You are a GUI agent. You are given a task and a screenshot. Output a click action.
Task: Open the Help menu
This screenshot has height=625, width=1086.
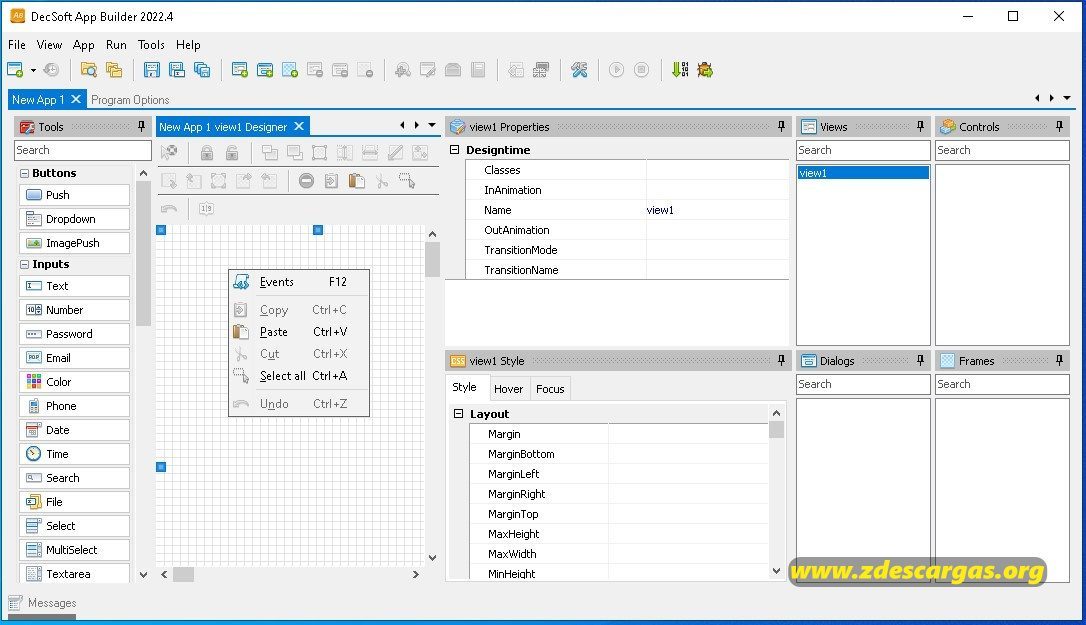[x=188, y=44]
